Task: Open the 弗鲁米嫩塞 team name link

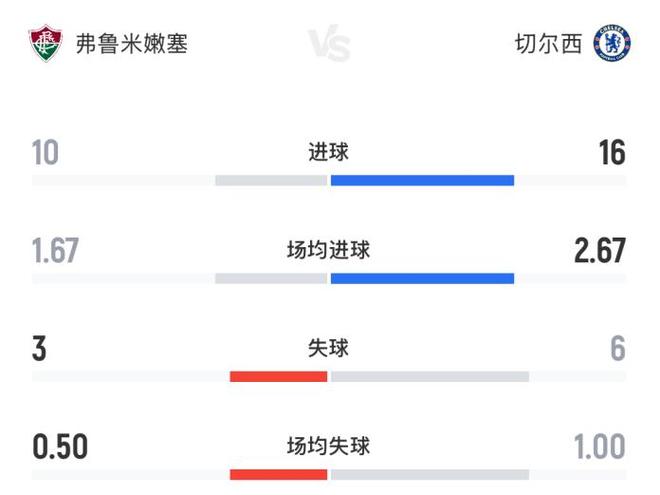Action: [x=132, y=44]
